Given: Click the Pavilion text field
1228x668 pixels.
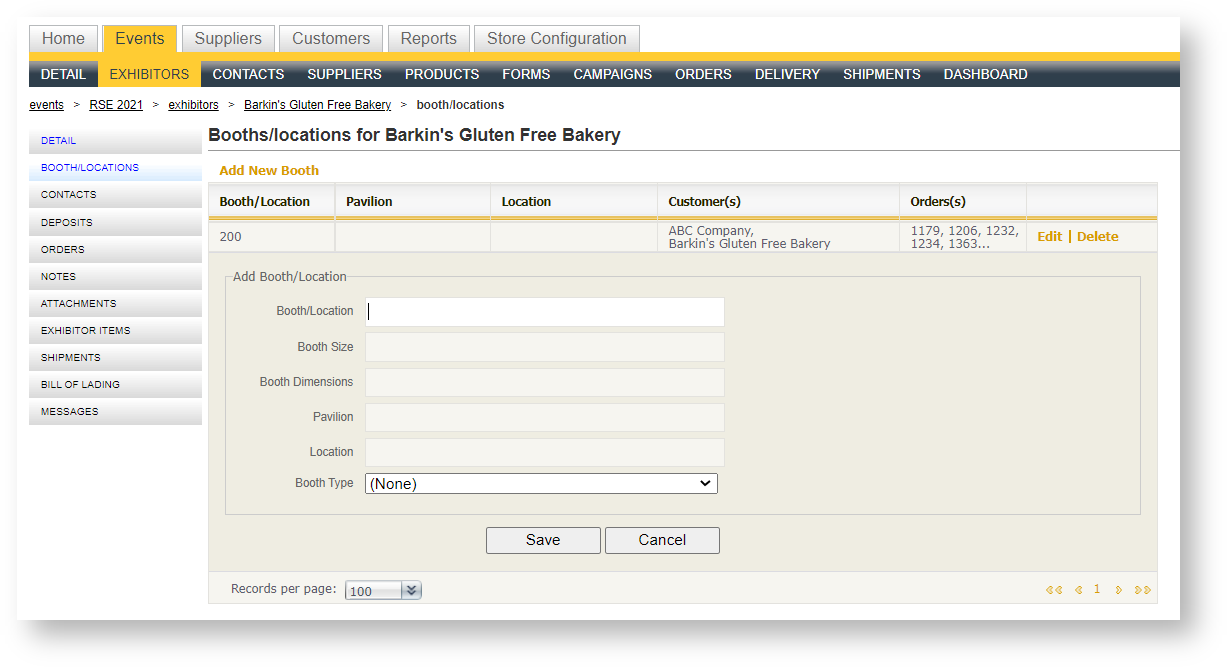Looking at the screenshot, I should [544, 417].
